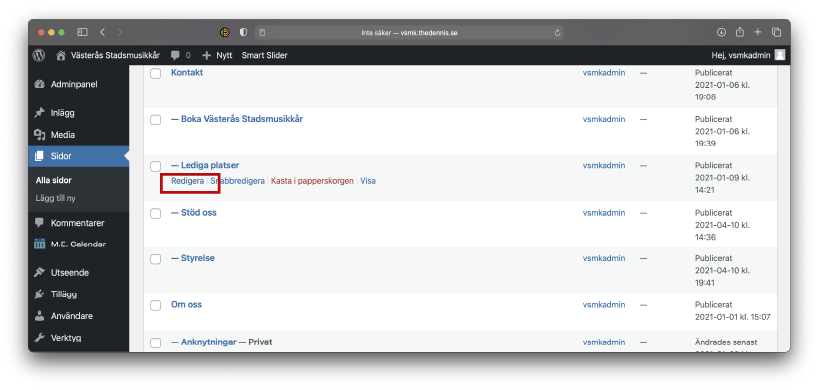The height and width of the screenshot is (390, 819).
Task: Check the Kontakt page checkbox
Action: [156, 74]
